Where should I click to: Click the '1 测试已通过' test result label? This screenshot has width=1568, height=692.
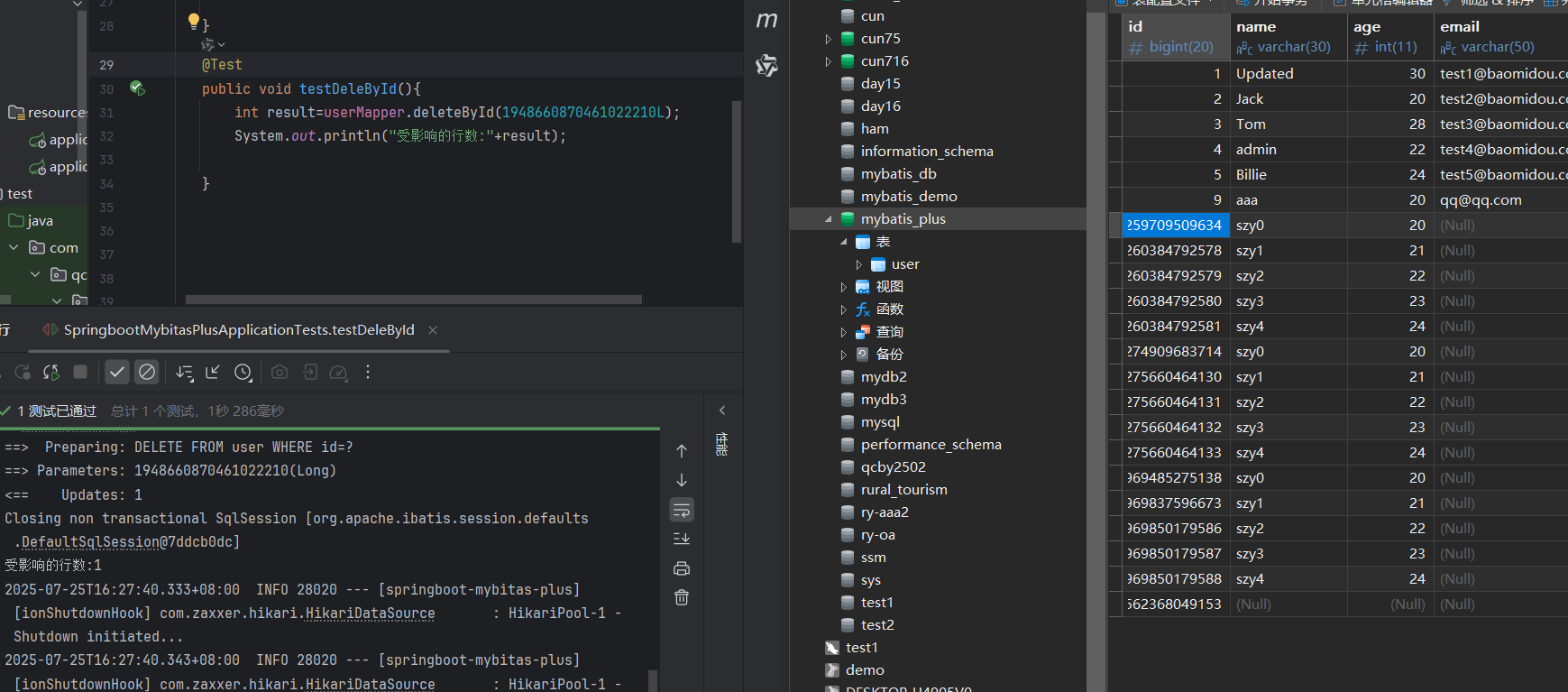tap(56, 411)
